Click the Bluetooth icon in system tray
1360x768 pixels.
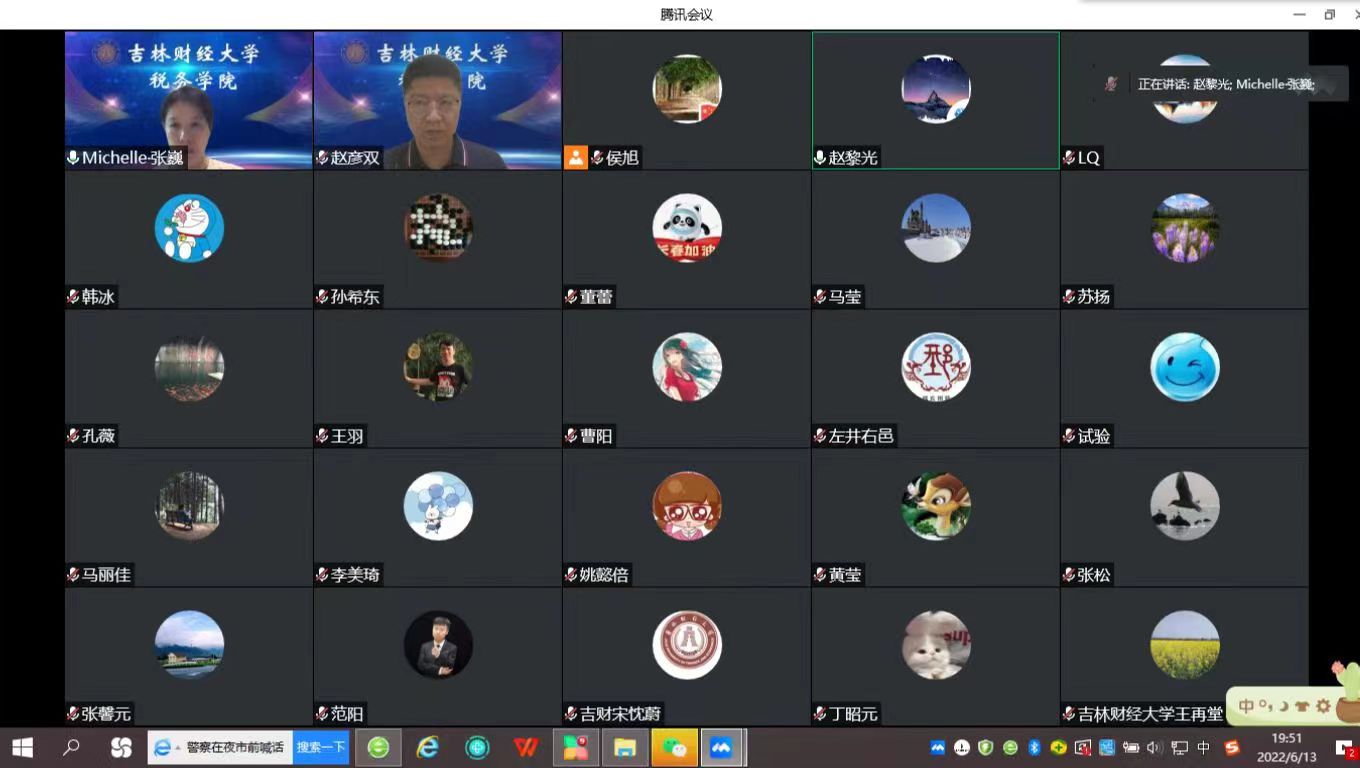(1035, 748)
